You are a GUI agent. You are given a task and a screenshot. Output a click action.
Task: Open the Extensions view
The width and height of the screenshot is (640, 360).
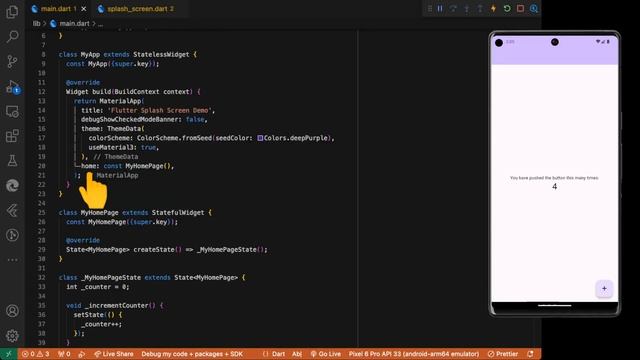pos(12,136)
